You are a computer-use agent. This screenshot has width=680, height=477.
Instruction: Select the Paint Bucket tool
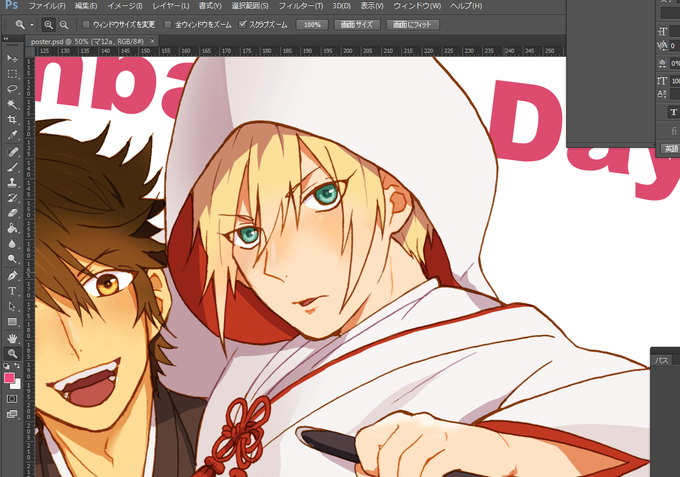click(x=12, y=228)
